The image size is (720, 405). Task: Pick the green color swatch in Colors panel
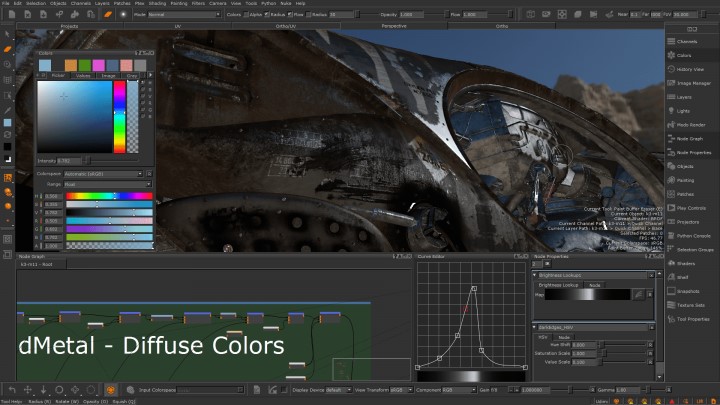(85, 65)
